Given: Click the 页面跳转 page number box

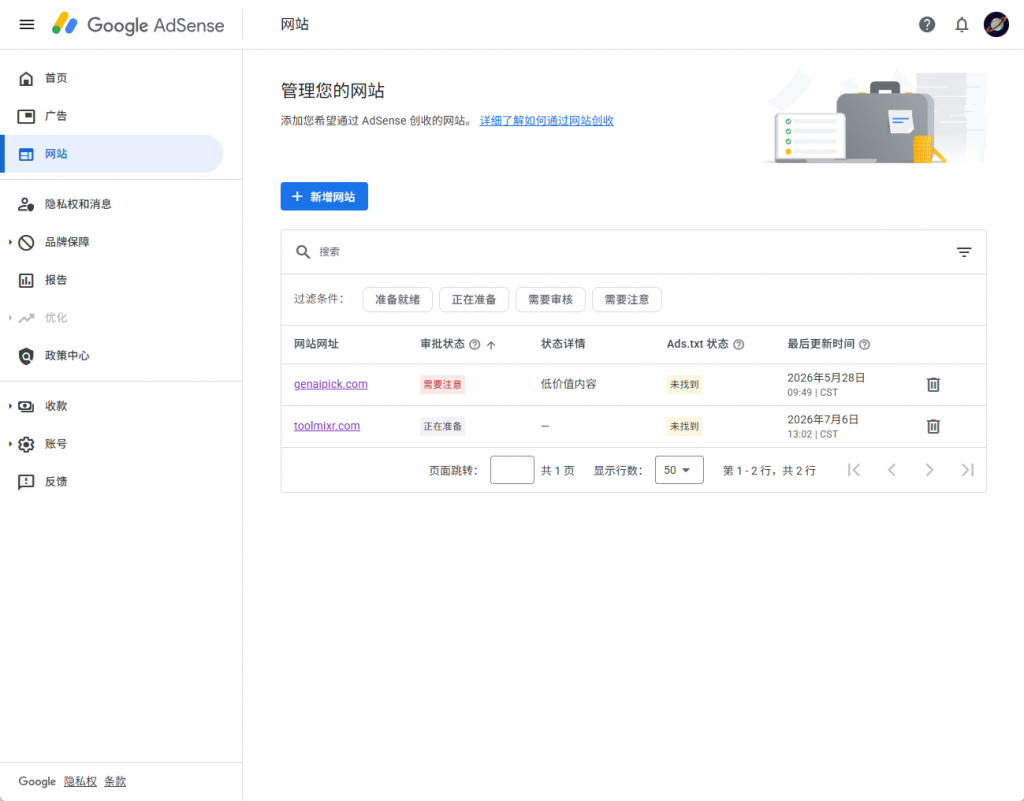Looking at the screenshot, I should [x=512, y=470].
